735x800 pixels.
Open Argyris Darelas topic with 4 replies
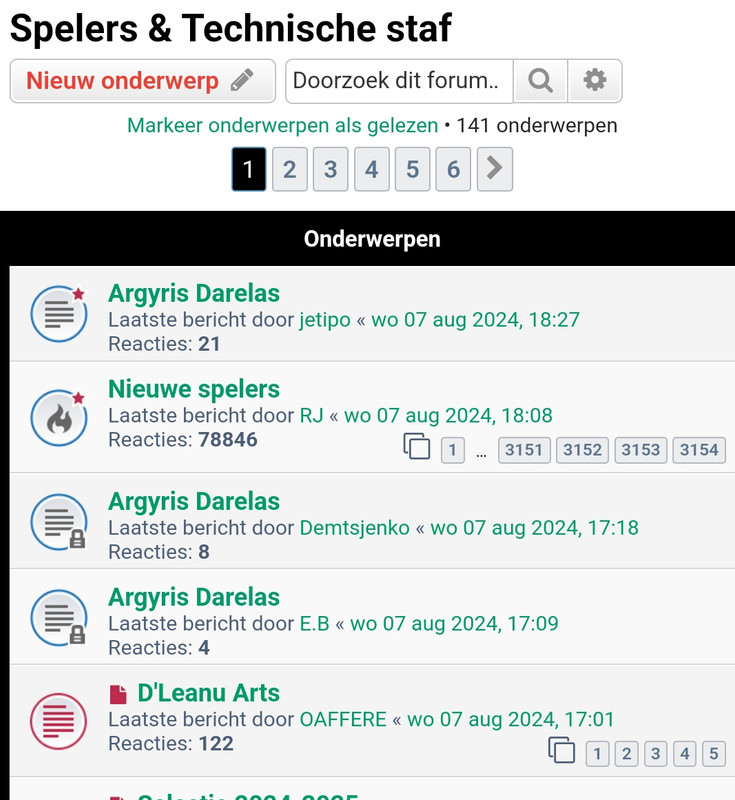pyautogui.click(x=194, y=597)
